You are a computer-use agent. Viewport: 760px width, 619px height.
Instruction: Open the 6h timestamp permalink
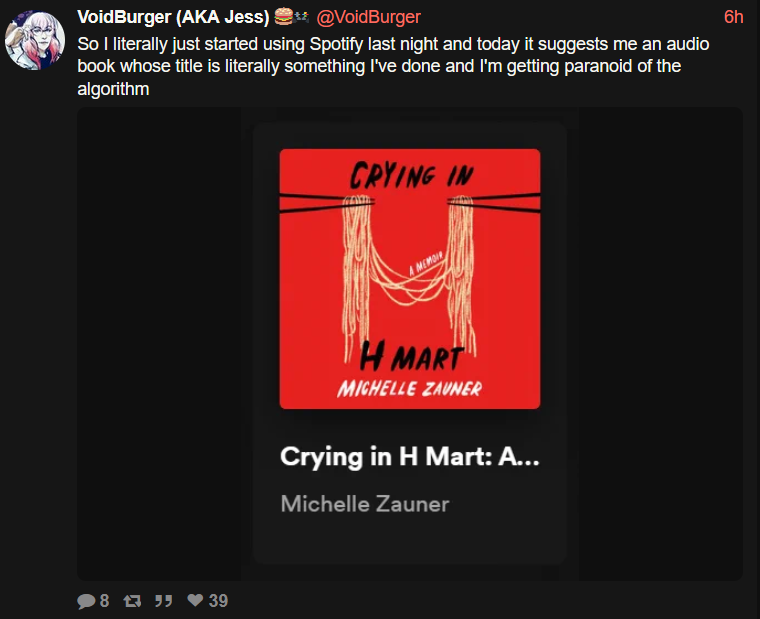pos(733,17)
